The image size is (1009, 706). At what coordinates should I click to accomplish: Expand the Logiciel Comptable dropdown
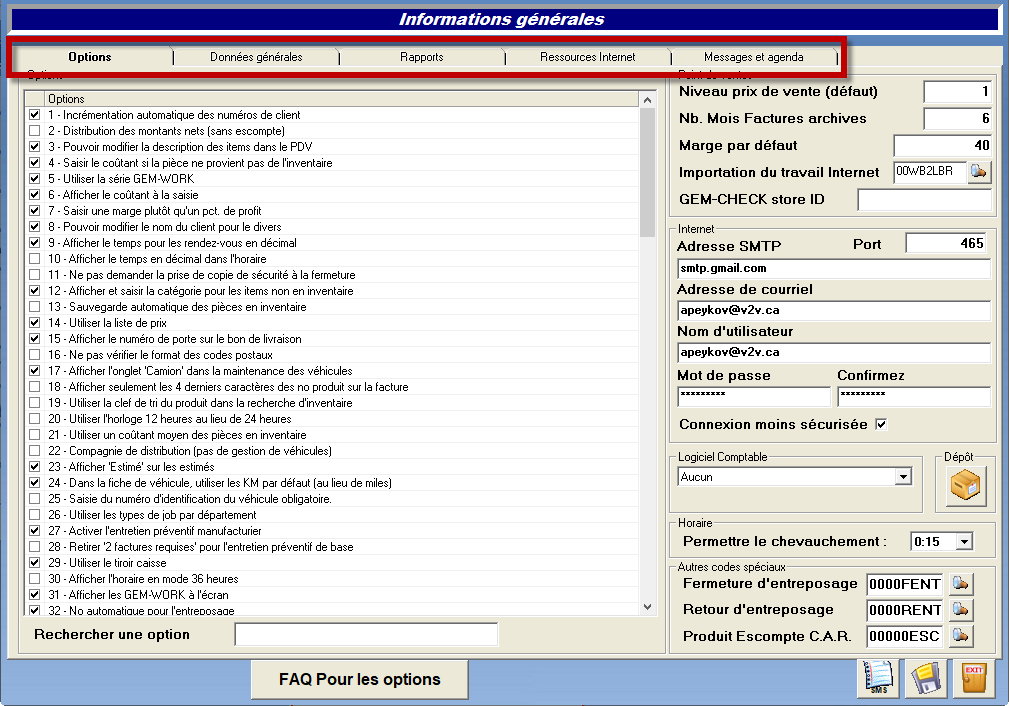pos(903,477)
